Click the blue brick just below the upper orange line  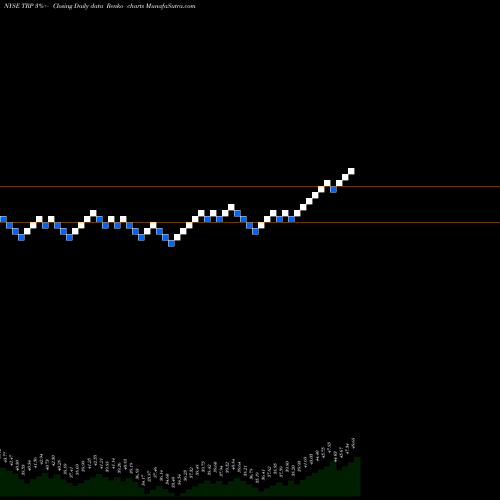[333, 189]
